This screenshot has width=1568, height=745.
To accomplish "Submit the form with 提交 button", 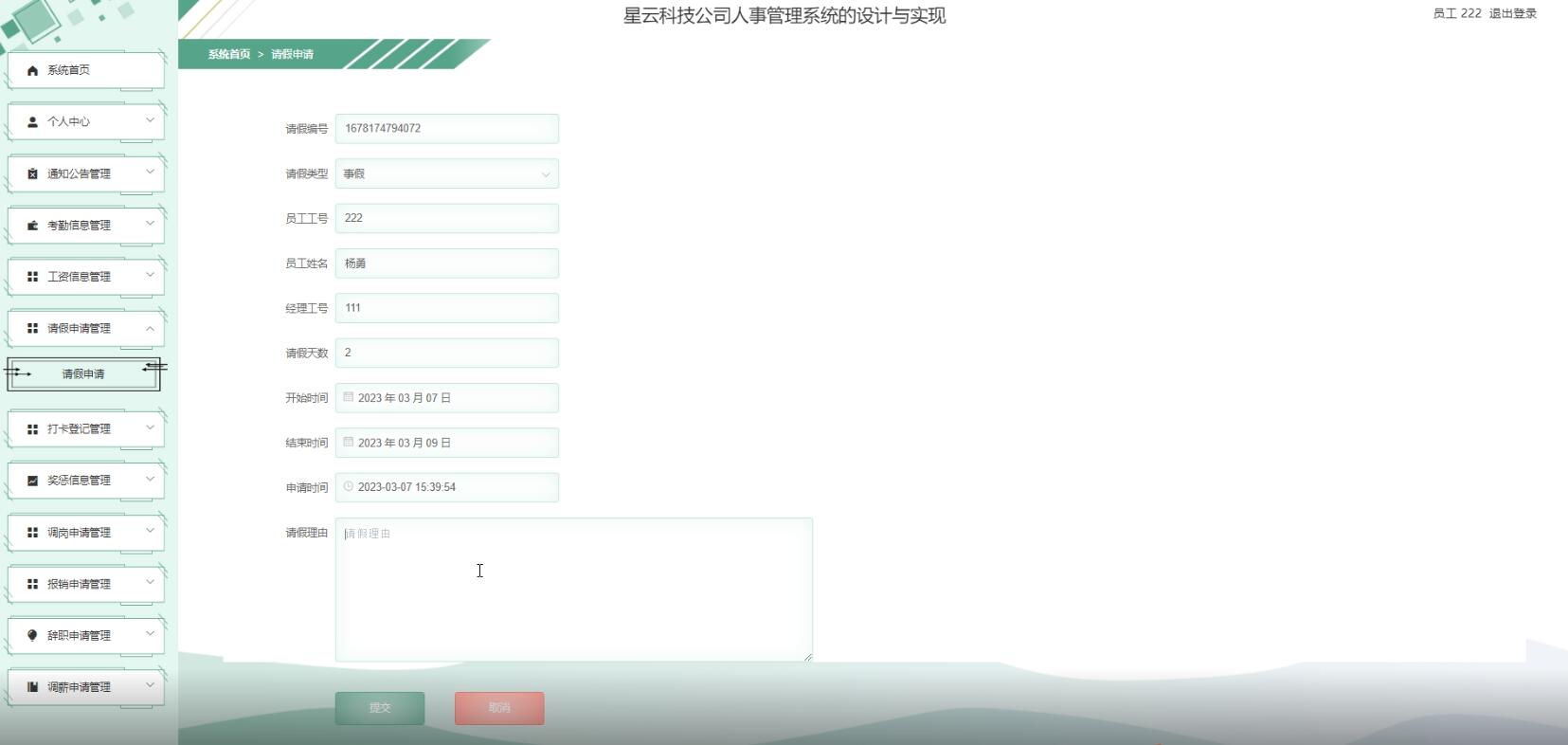I will pyautogui.click(x=380, y=708).
